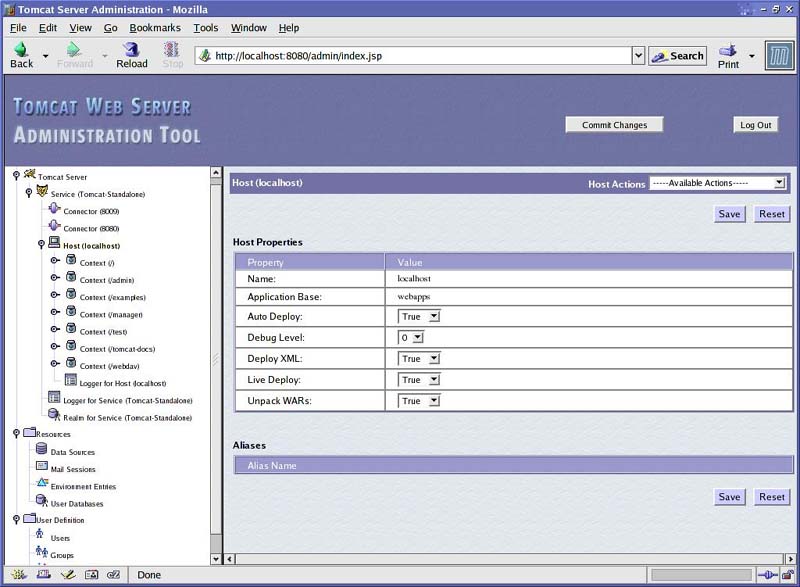The width and height of the screenshot is (800, 587).
Task: Open the File menu
Action: 18,28
